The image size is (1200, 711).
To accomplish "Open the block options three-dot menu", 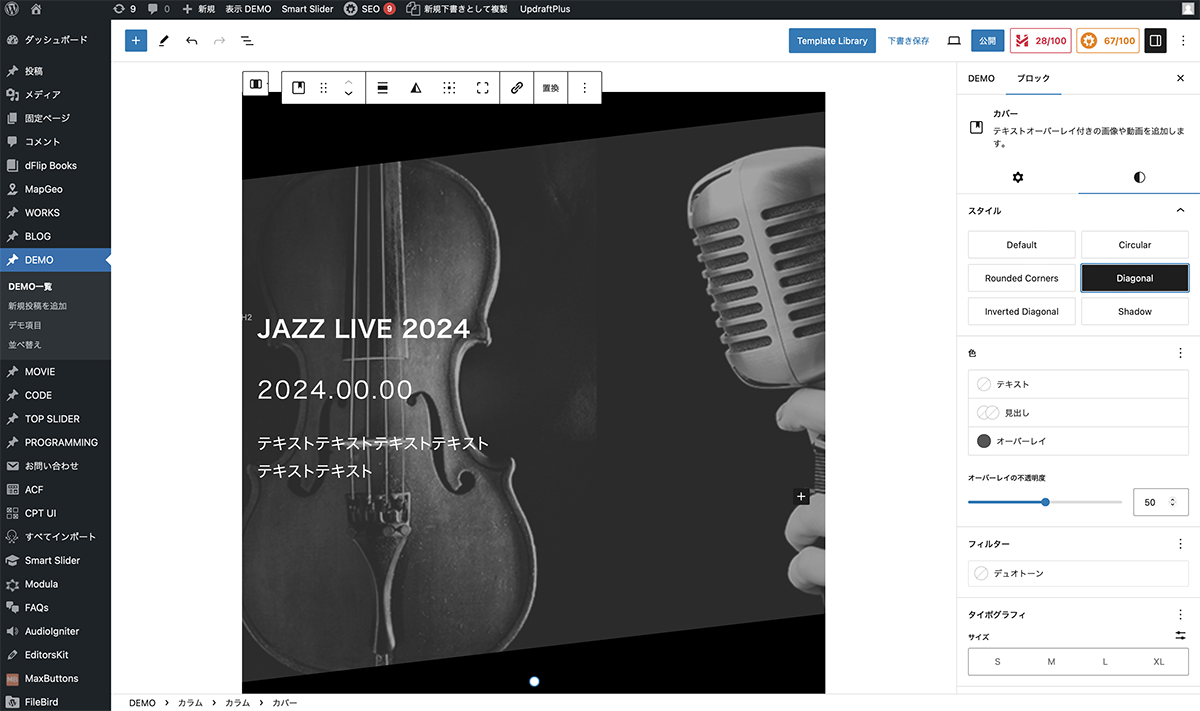I will point(585,88).
